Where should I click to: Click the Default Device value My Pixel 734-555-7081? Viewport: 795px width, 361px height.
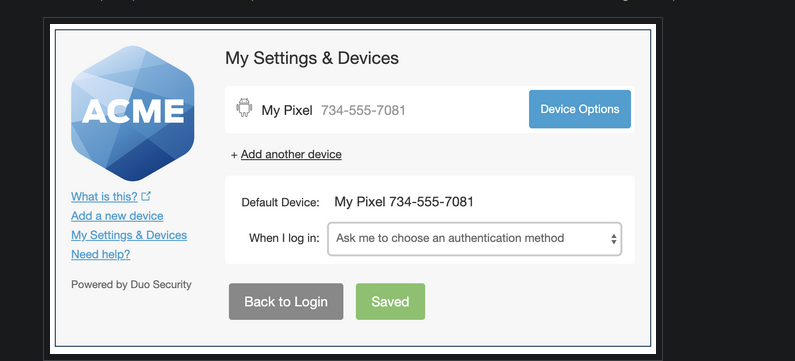pyautogui.click(x=404, y=202)
